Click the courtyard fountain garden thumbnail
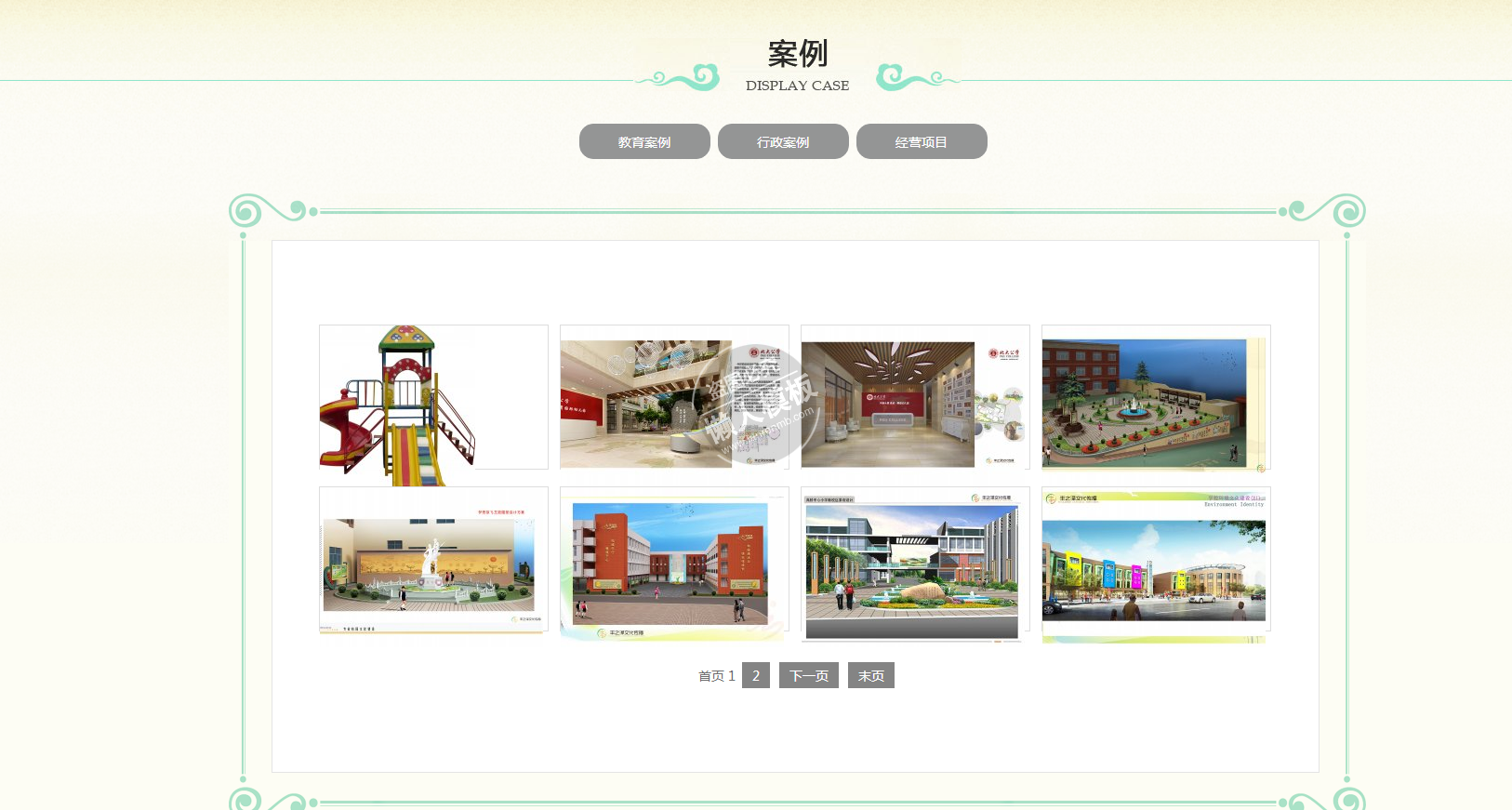Viewport: 1512px width, 810px height. [x=1156, y=400]
